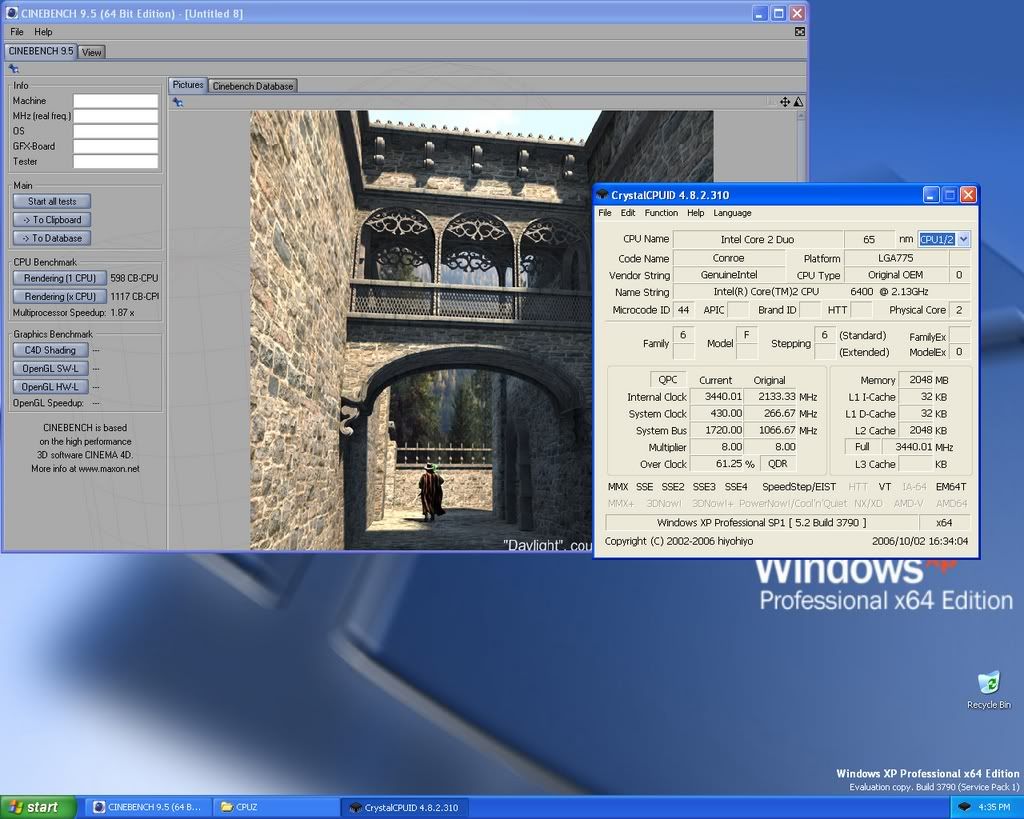This screenshot has height=819, width=1024.
Task: Click the picture viewer vertical scrollbar
Action: pos(801,145)
